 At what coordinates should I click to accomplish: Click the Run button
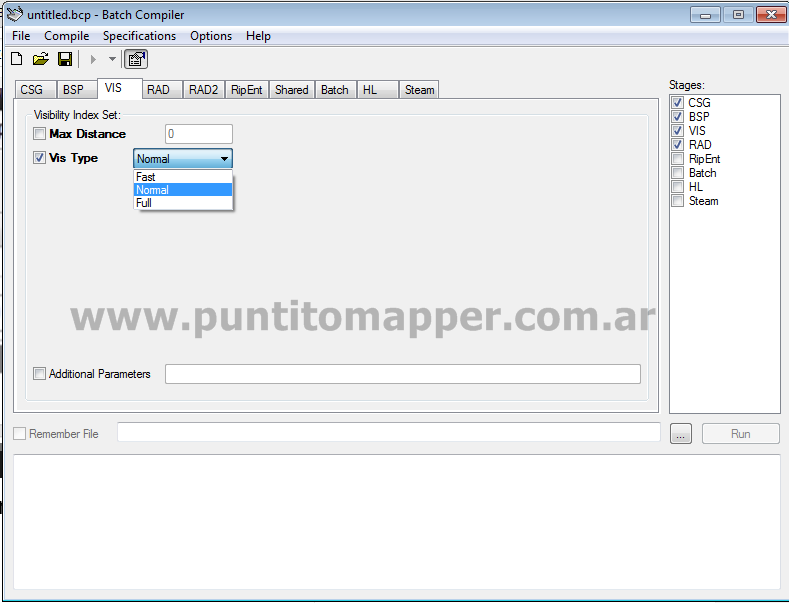(741, 433)
